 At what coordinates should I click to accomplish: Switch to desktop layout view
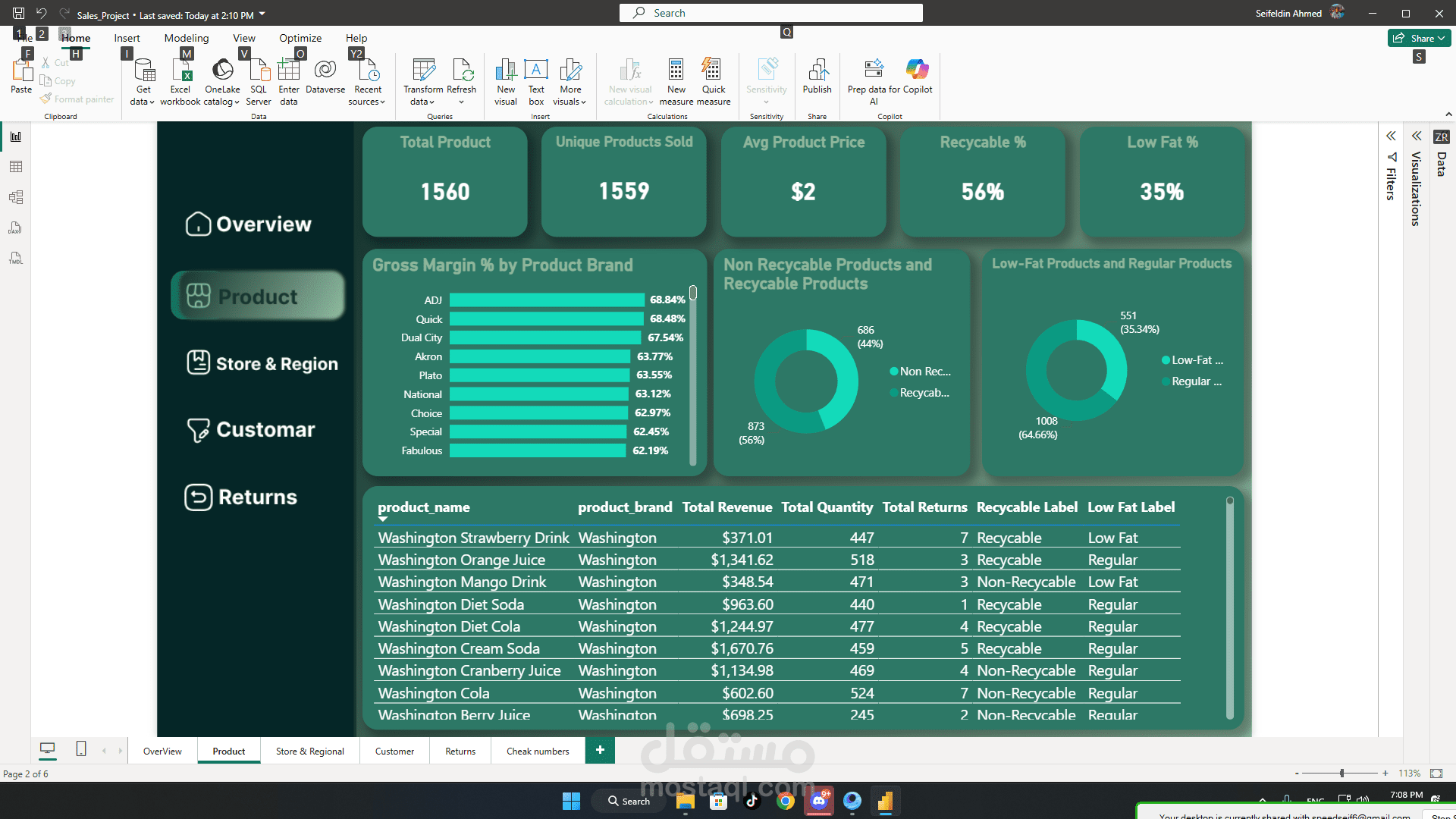point(48,749)
